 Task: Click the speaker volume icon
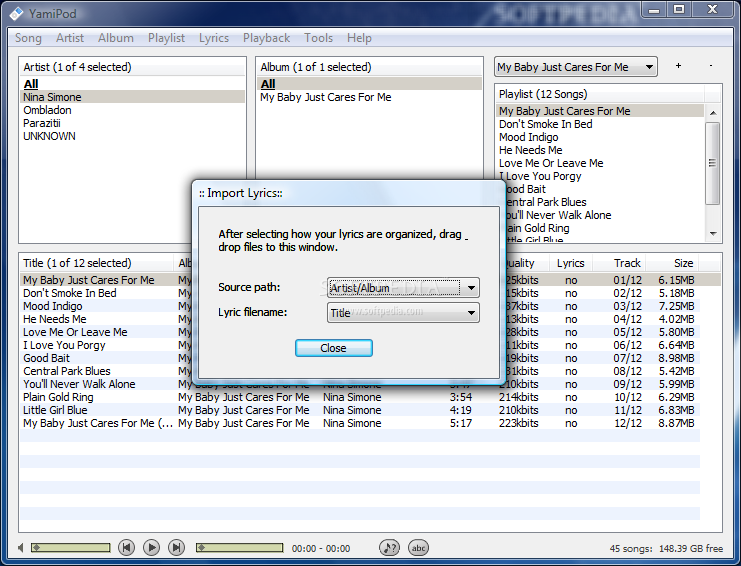(20, 548)
